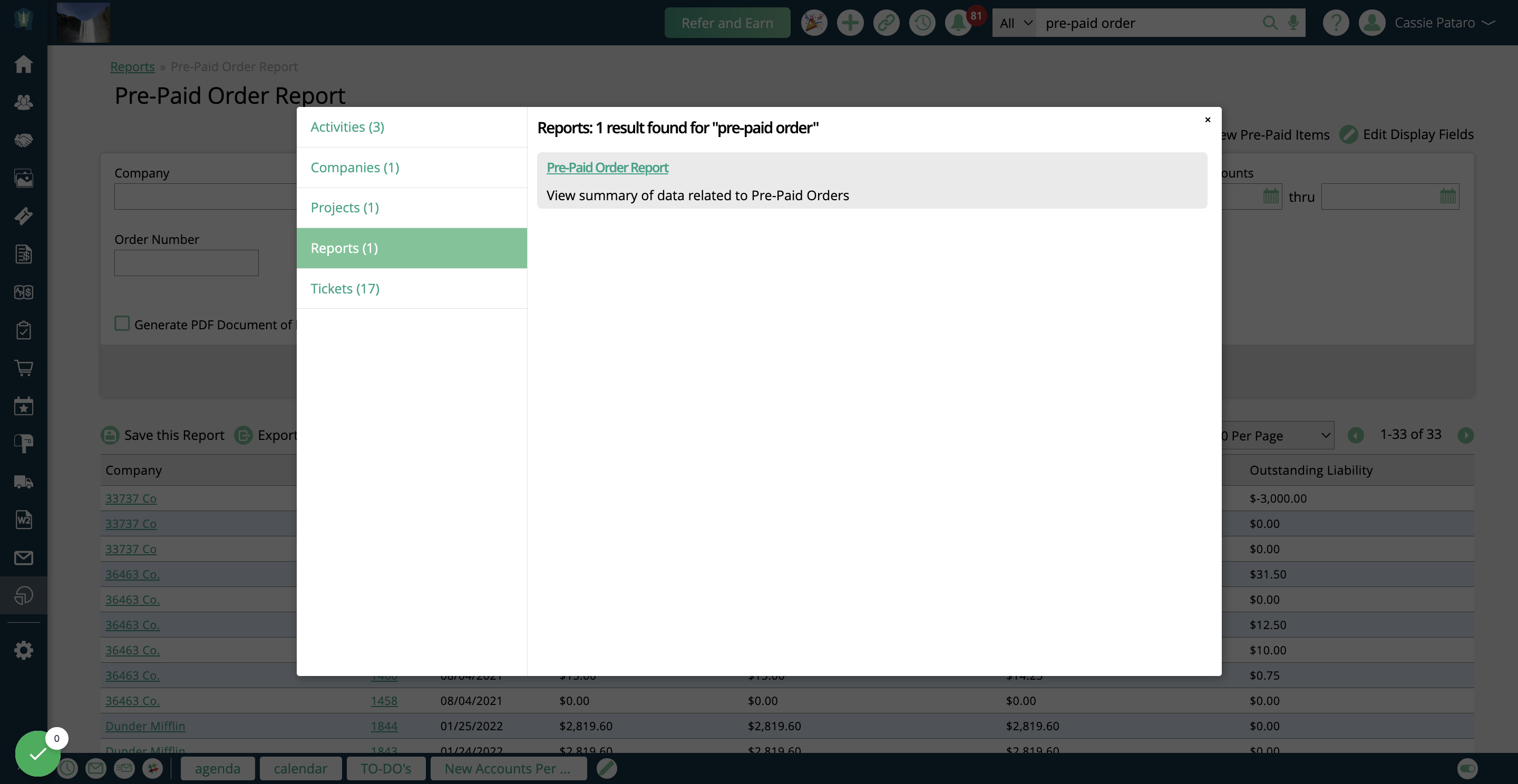The height and width of the screenshot is (784, 1518).
Task: Check Generate PDF Document checkbox
Action: pos(122,324)
